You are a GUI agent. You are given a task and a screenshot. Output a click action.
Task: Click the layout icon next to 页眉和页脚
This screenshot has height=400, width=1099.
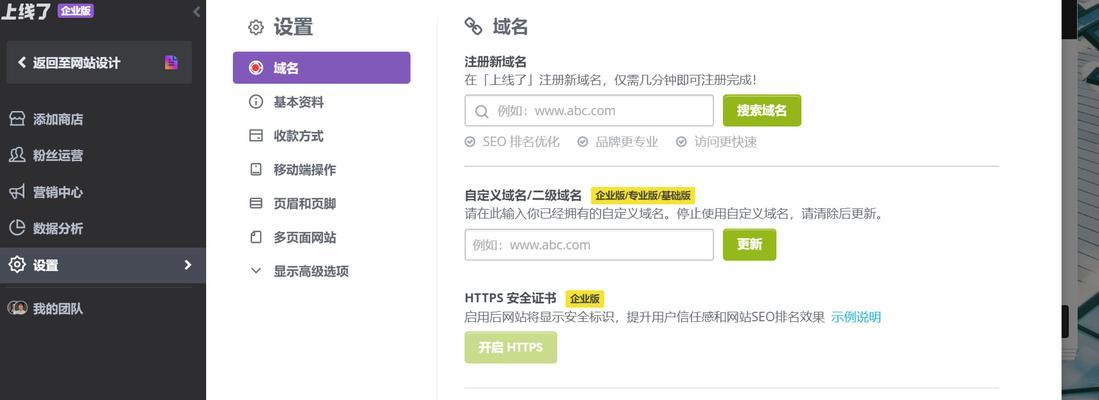256,203
